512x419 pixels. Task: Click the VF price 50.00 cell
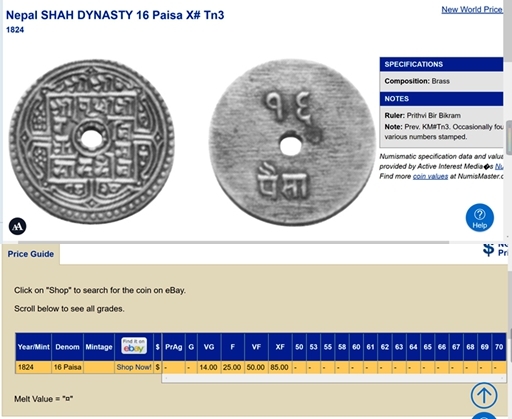pyautogui.click(x=256, y=367)
